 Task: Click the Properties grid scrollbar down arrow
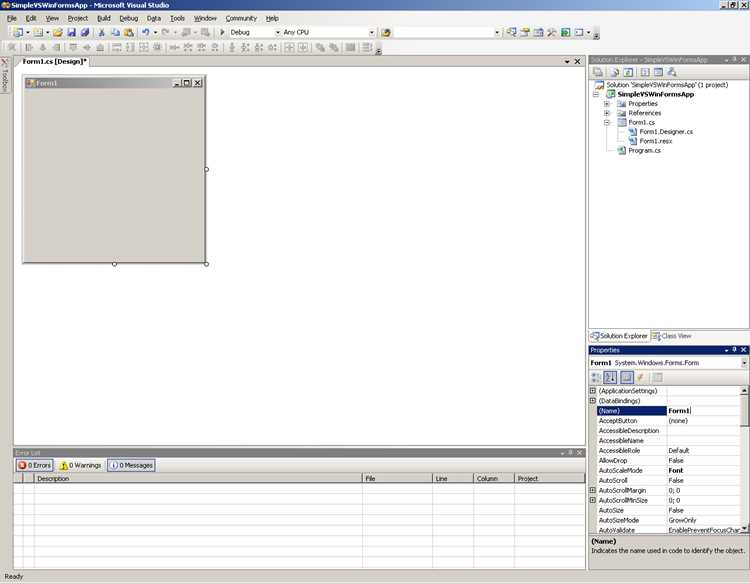[744, 529]
